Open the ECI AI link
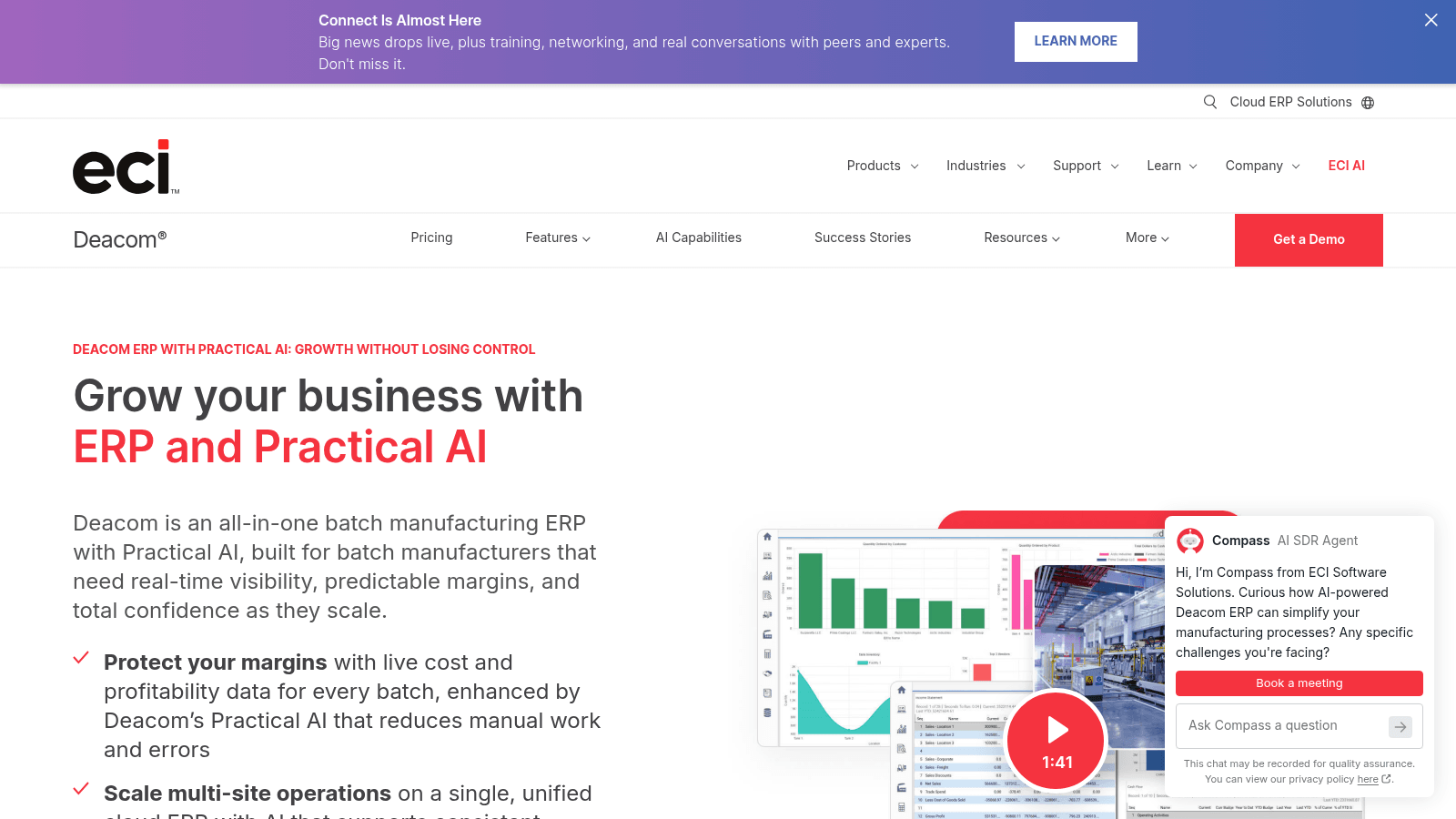Screen dimensions: 1456x819 [x=1346, y=166]
